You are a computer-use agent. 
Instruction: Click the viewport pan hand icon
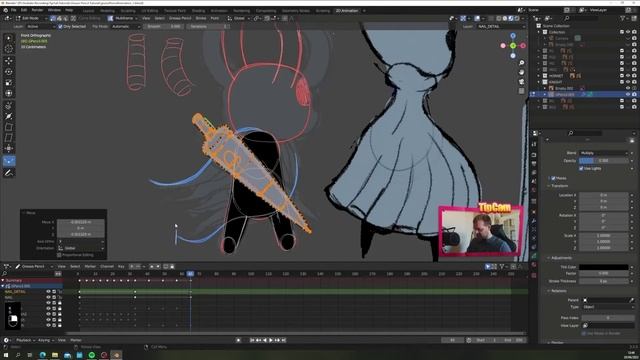coord(521,72)
